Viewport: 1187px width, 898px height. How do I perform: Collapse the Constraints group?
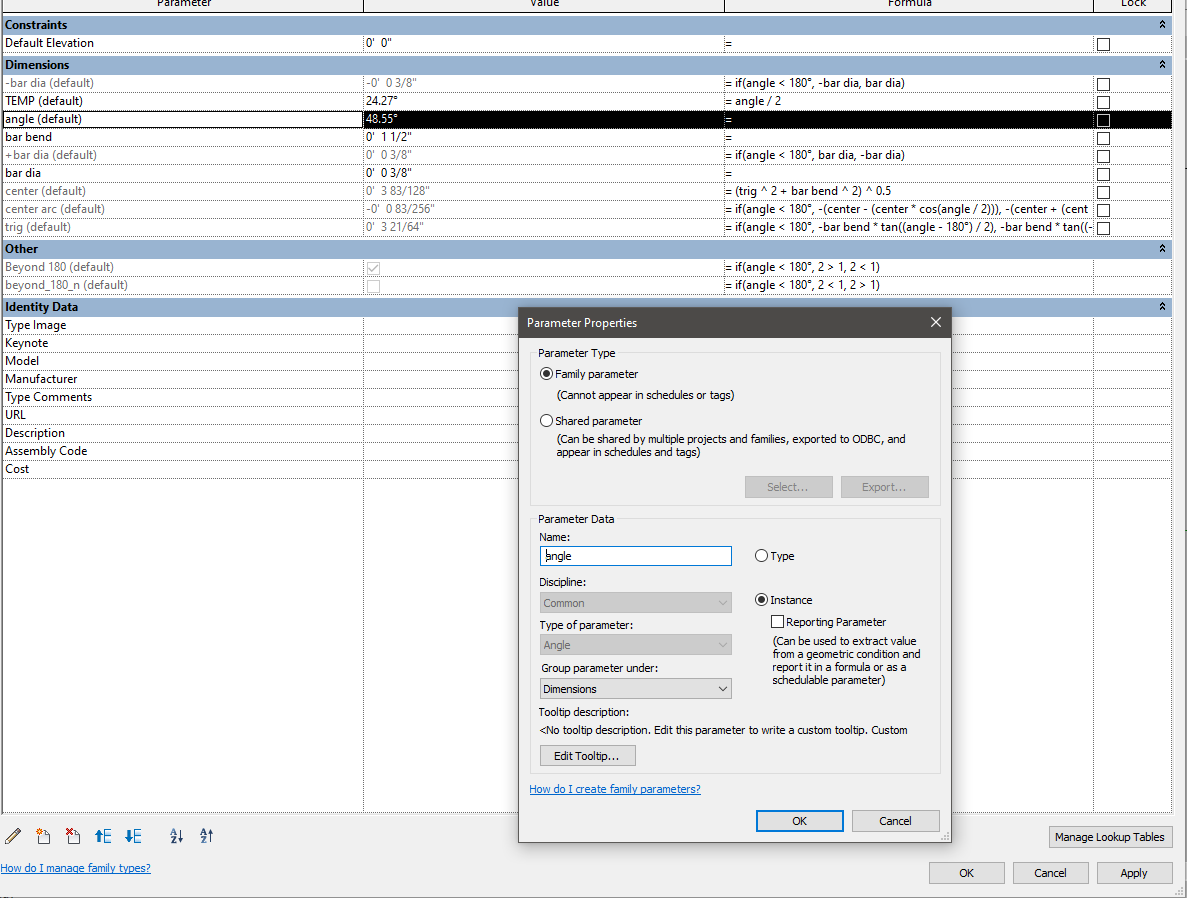click(x=1162, y=25)
